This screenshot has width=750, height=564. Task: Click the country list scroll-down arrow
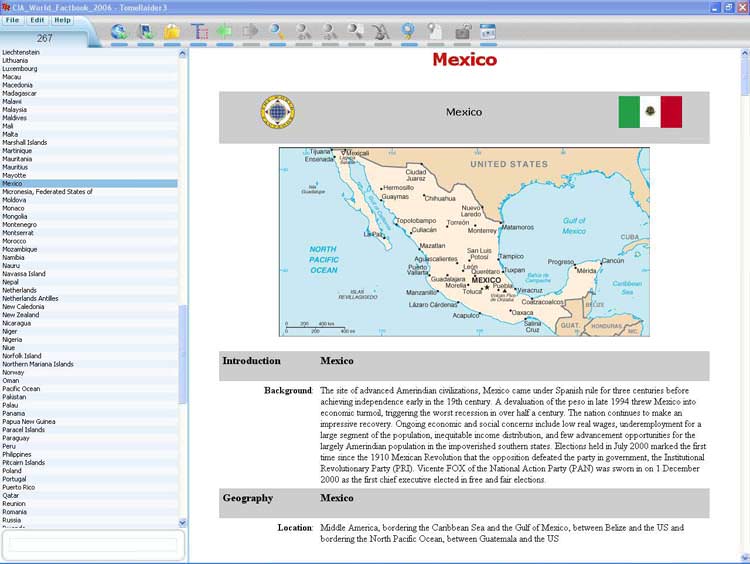[182, 523]
